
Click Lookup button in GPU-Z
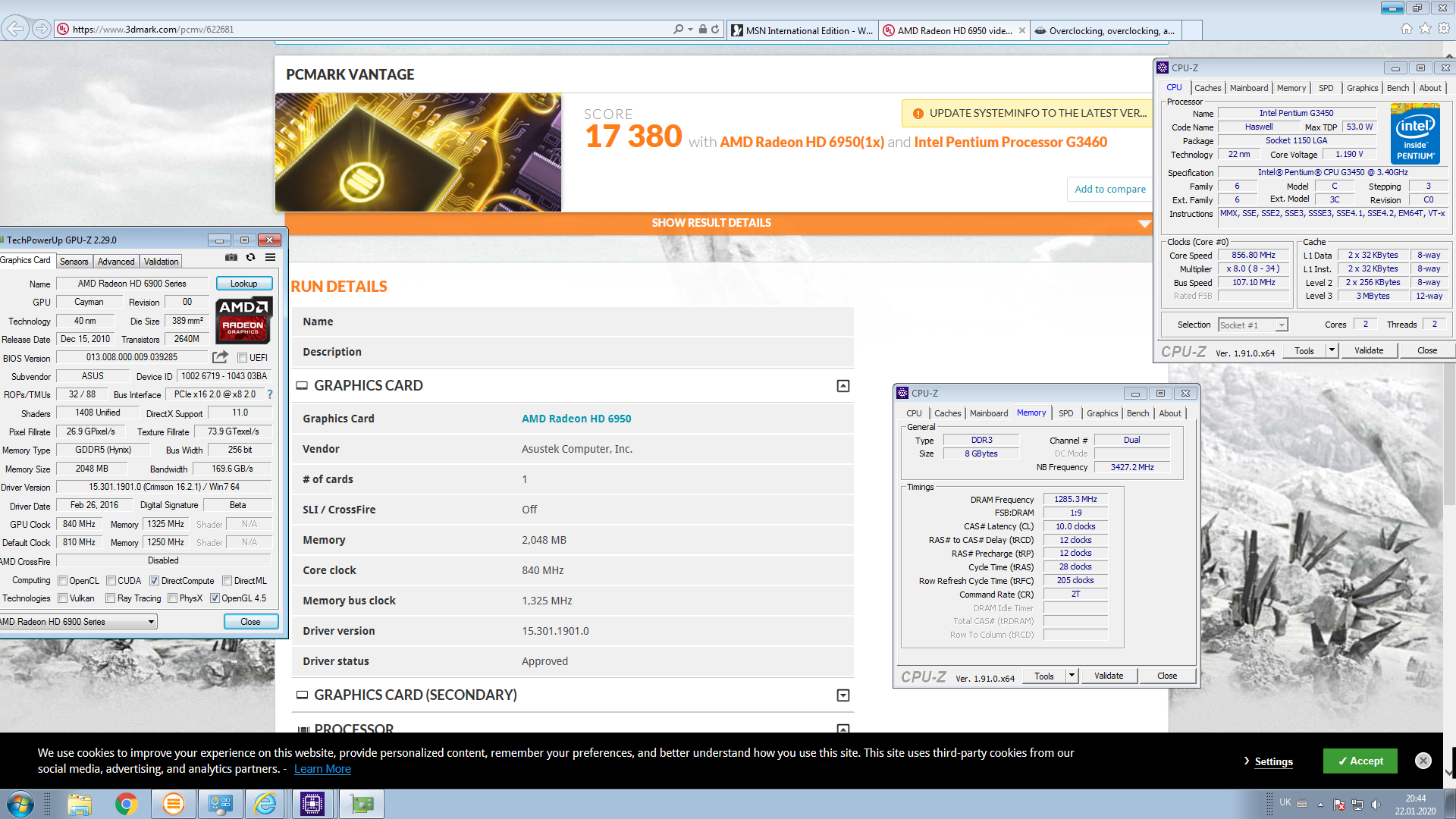coord(243,284)
